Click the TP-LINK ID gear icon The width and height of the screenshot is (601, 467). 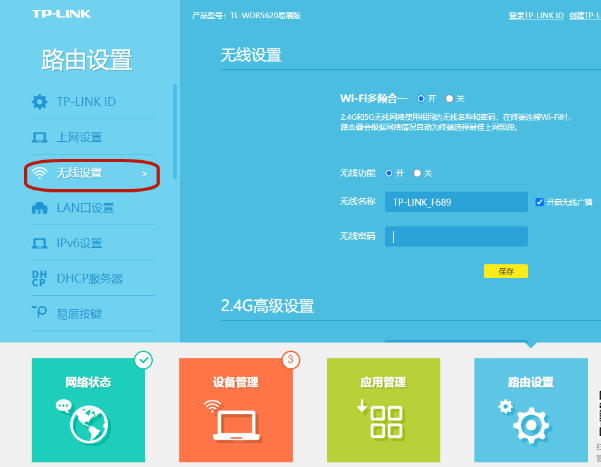click(x=39, y=102)
